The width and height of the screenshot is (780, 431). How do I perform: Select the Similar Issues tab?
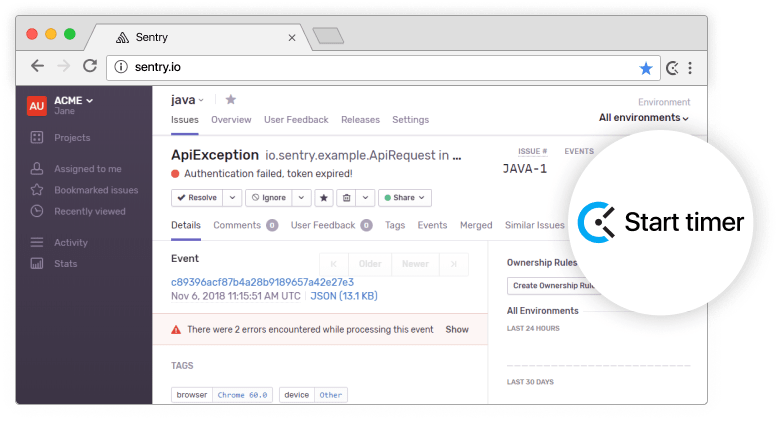click(x=535, y=225)
